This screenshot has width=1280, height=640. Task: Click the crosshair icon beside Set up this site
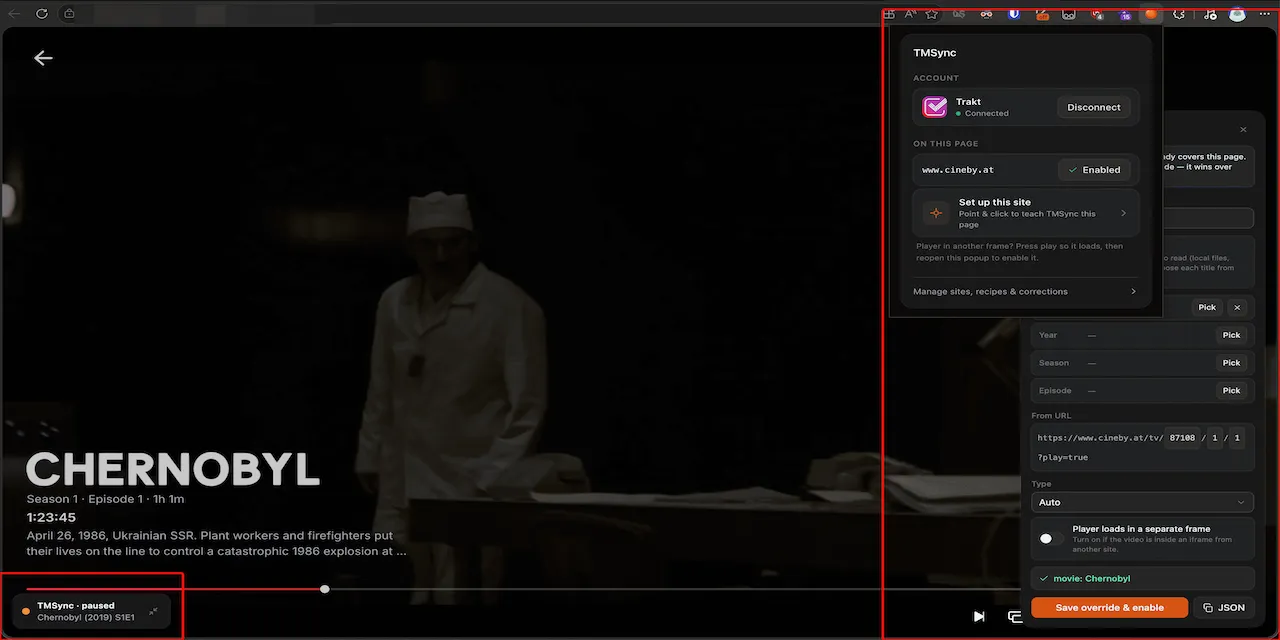click(936, 213)
